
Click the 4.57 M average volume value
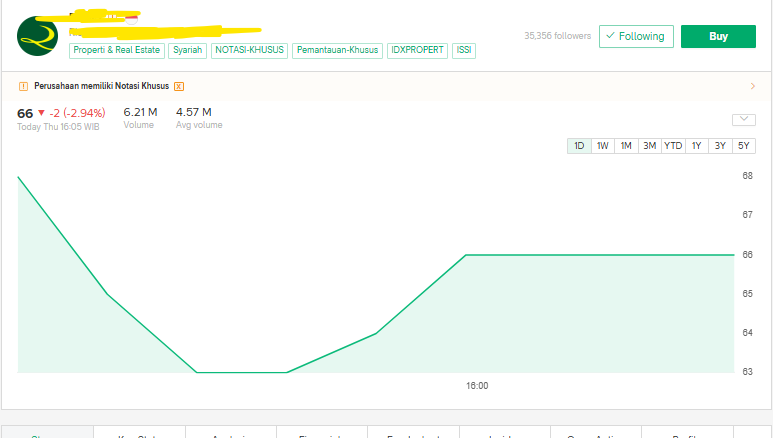point(194,112)
